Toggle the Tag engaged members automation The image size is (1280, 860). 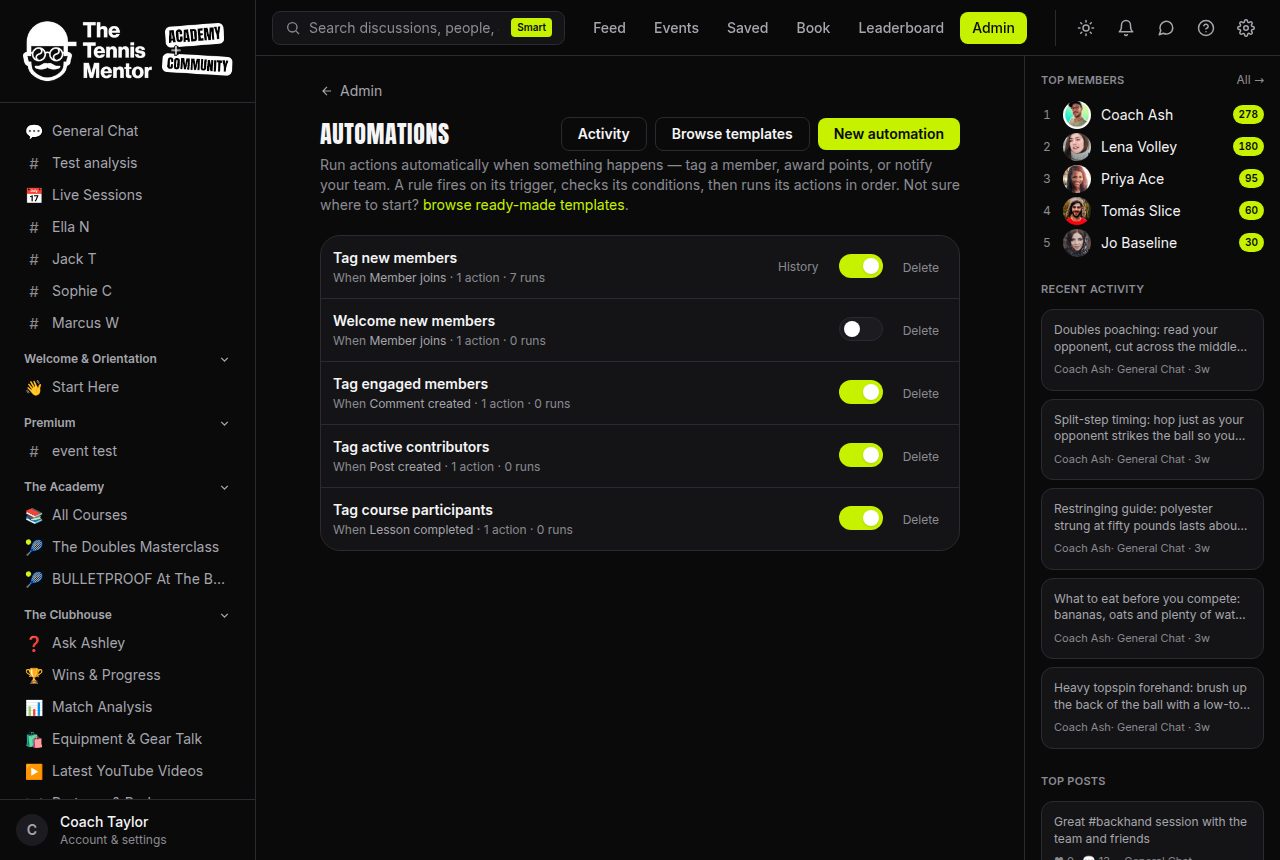point(861,392)
